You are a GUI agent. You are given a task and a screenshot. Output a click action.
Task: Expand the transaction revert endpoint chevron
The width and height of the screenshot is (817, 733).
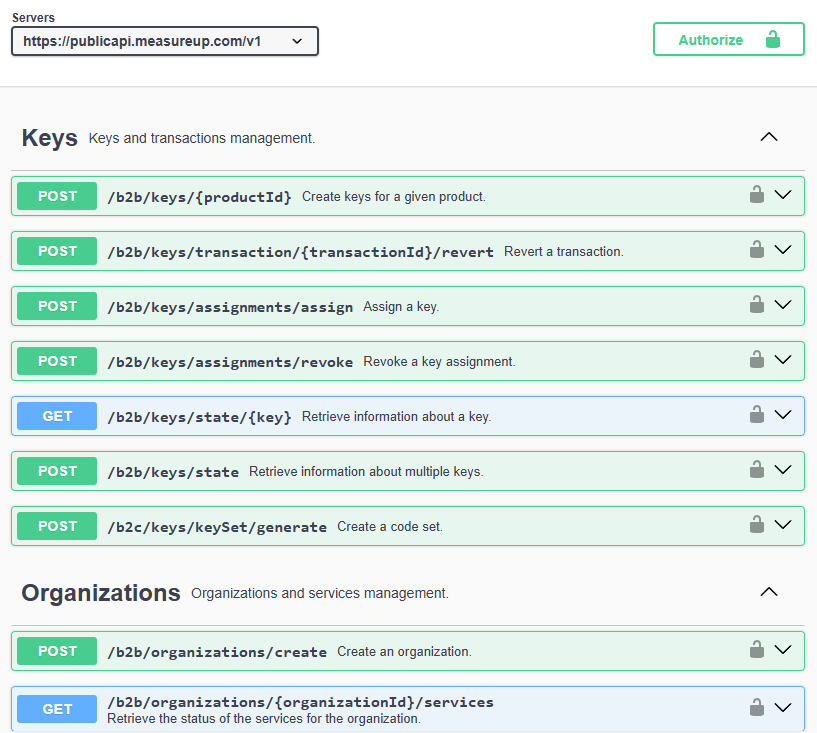(x=783, y=250)
